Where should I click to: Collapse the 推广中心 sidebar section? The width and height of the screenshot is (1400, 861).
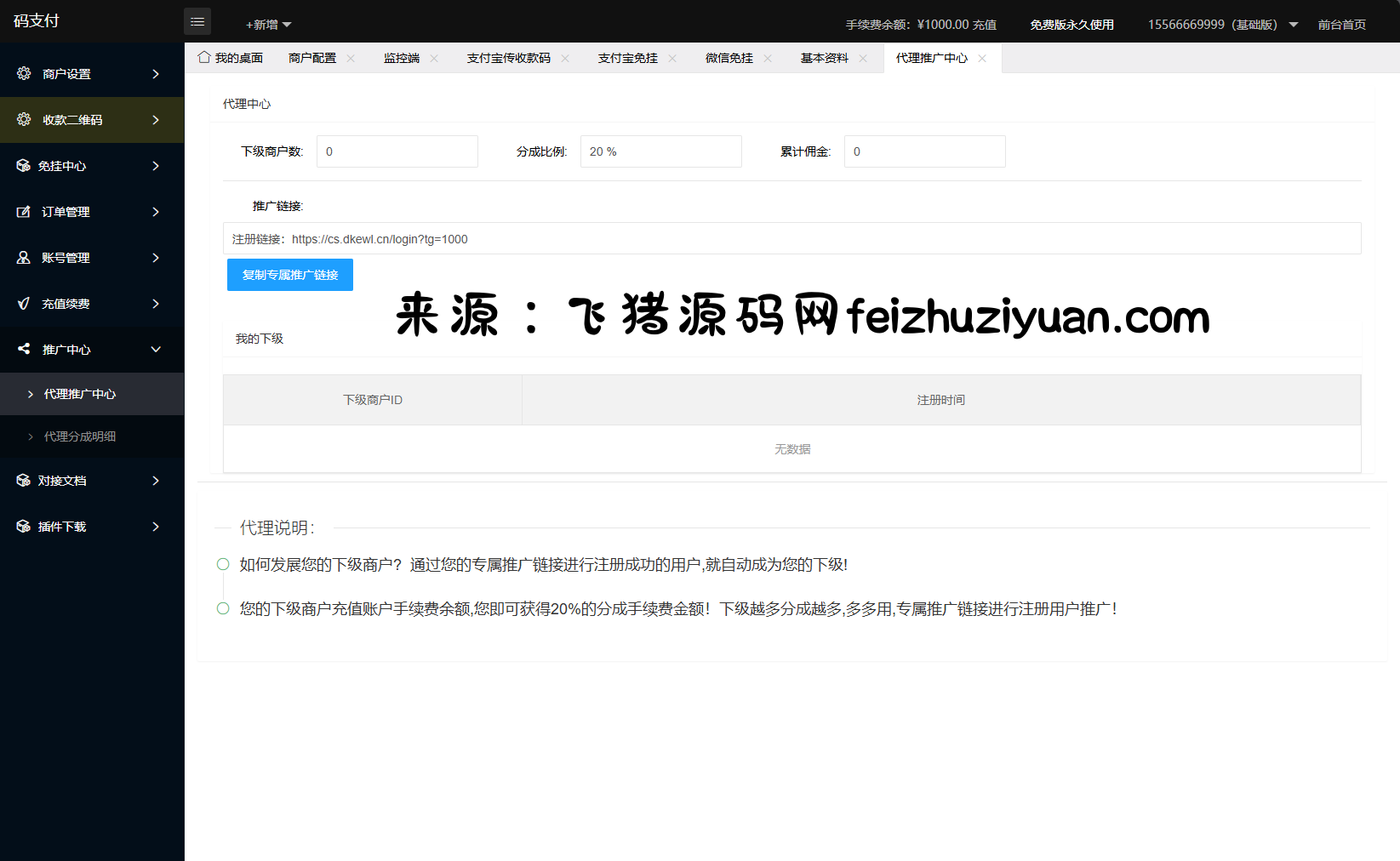click(156, 350)
